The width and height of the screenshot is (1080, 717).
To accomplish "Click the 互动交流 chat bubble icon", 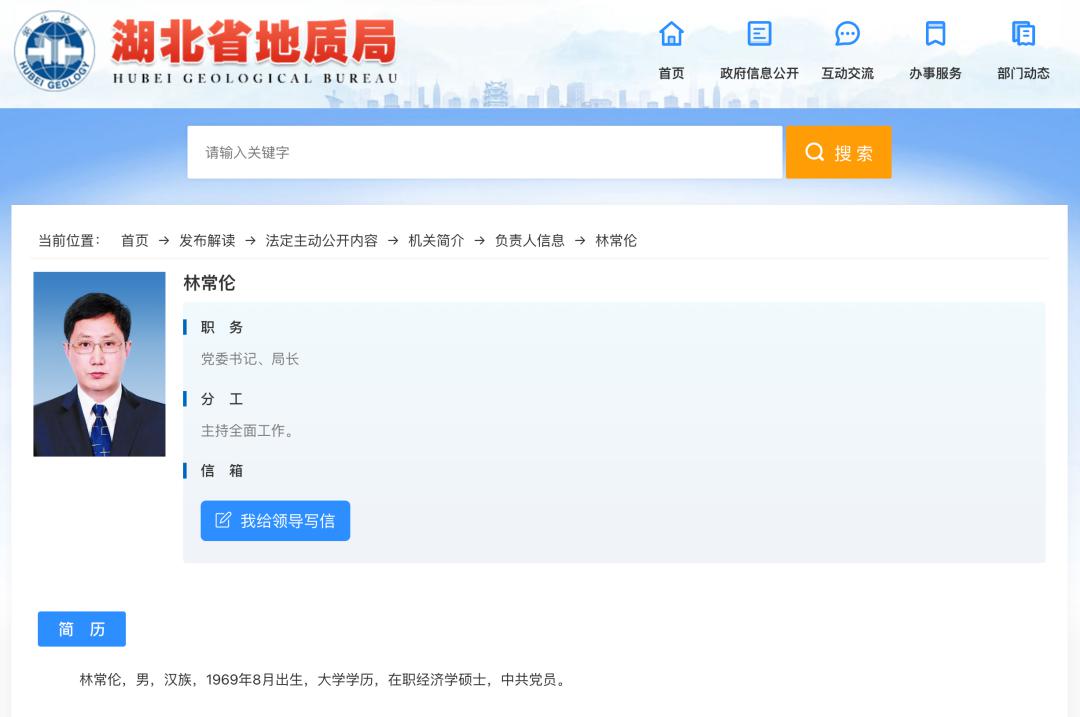I will coord(847,33).
